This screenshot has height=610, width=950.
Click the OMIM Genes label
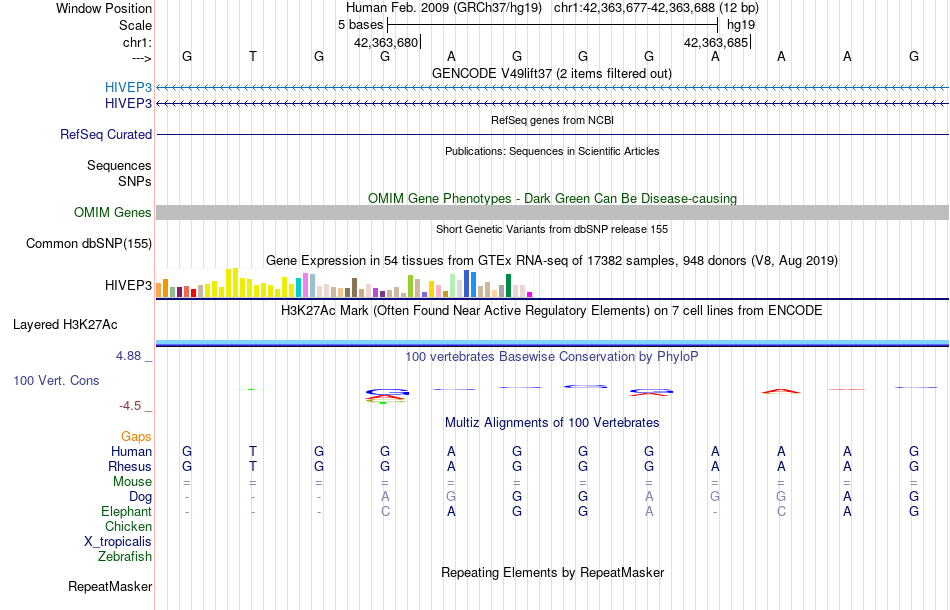113,213
